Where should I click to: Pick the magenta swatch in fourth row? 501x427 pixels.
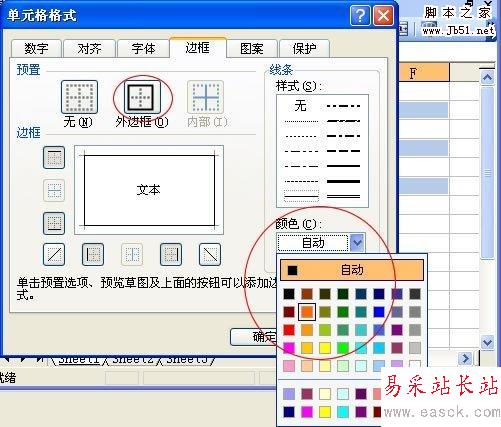289,348
